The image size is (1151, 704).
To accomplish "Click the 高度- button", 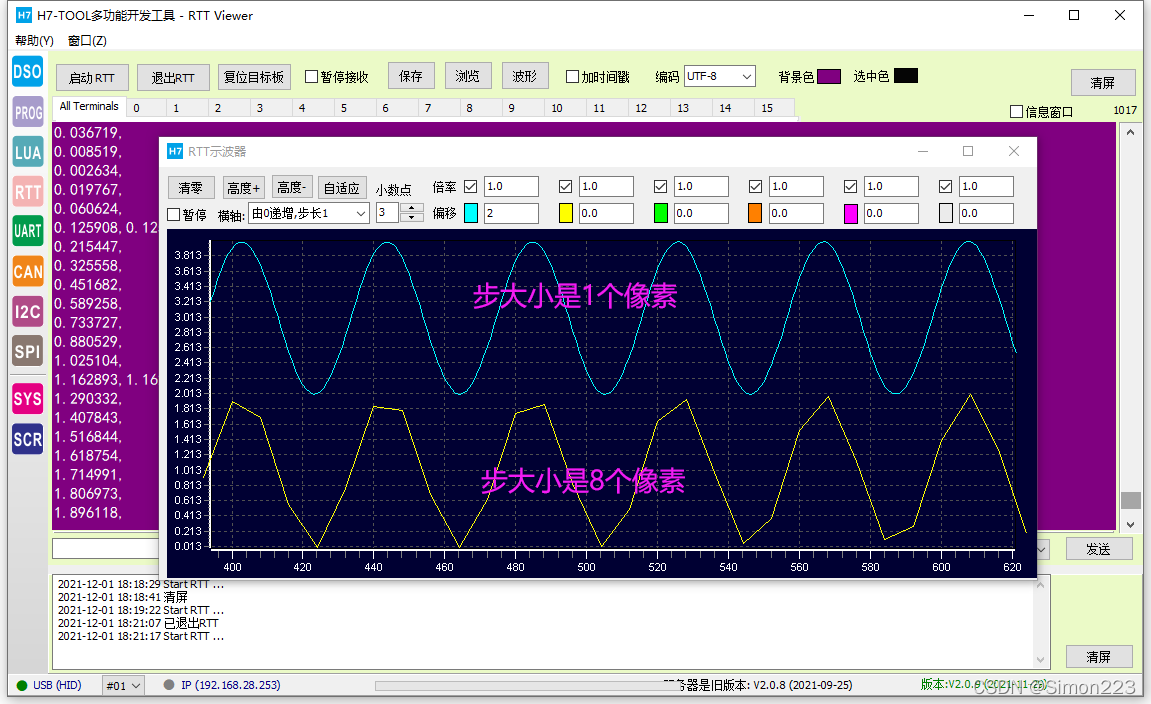I will pyautogui.click(x=292, y=187).
